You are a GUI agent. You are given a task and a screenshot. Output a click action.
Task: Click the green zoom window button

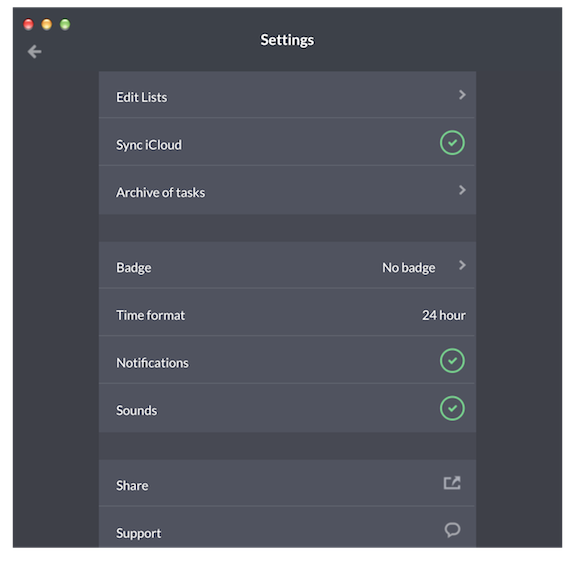(65, 24)
